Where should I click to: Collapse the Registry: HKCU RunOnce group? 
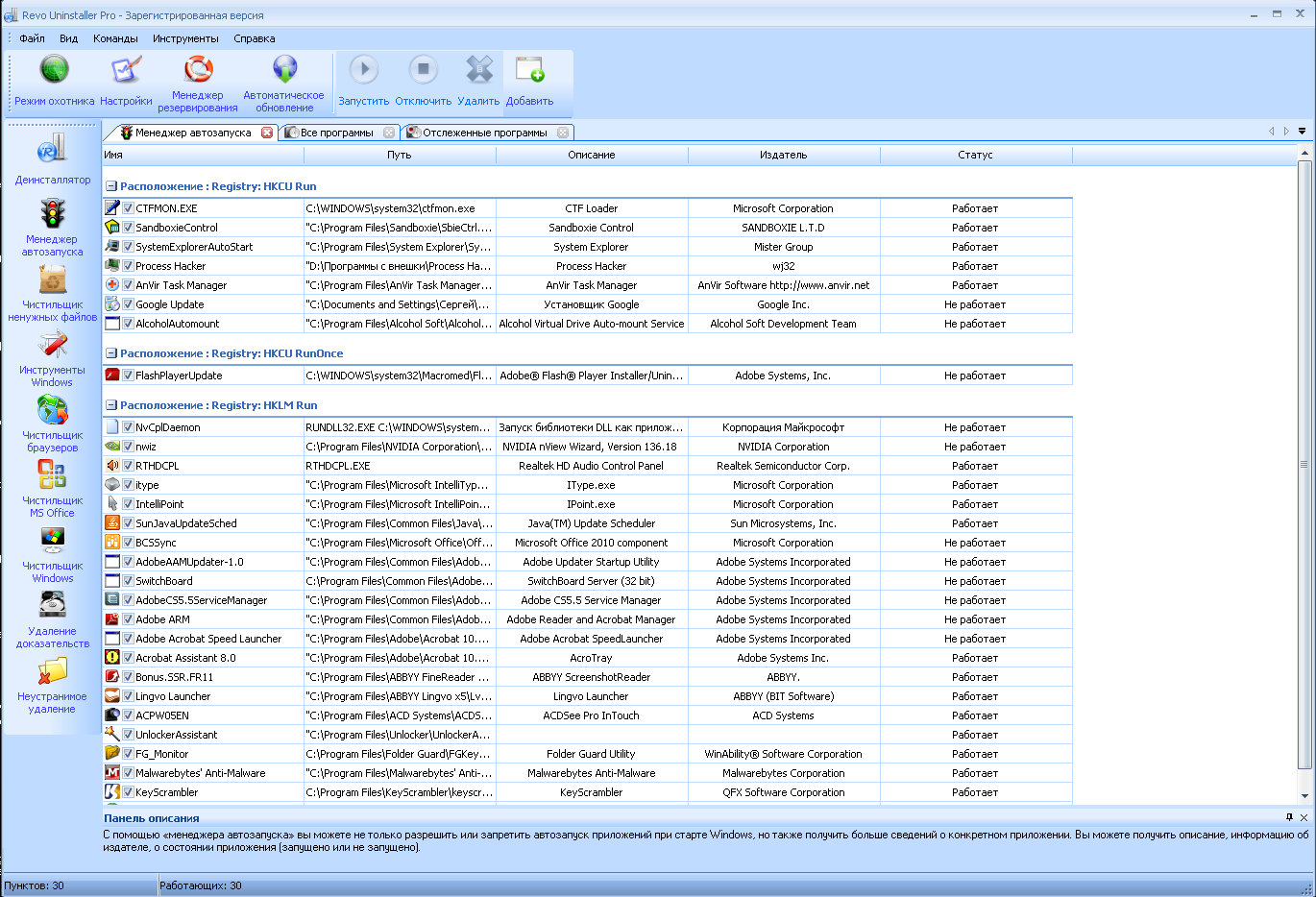110,353
